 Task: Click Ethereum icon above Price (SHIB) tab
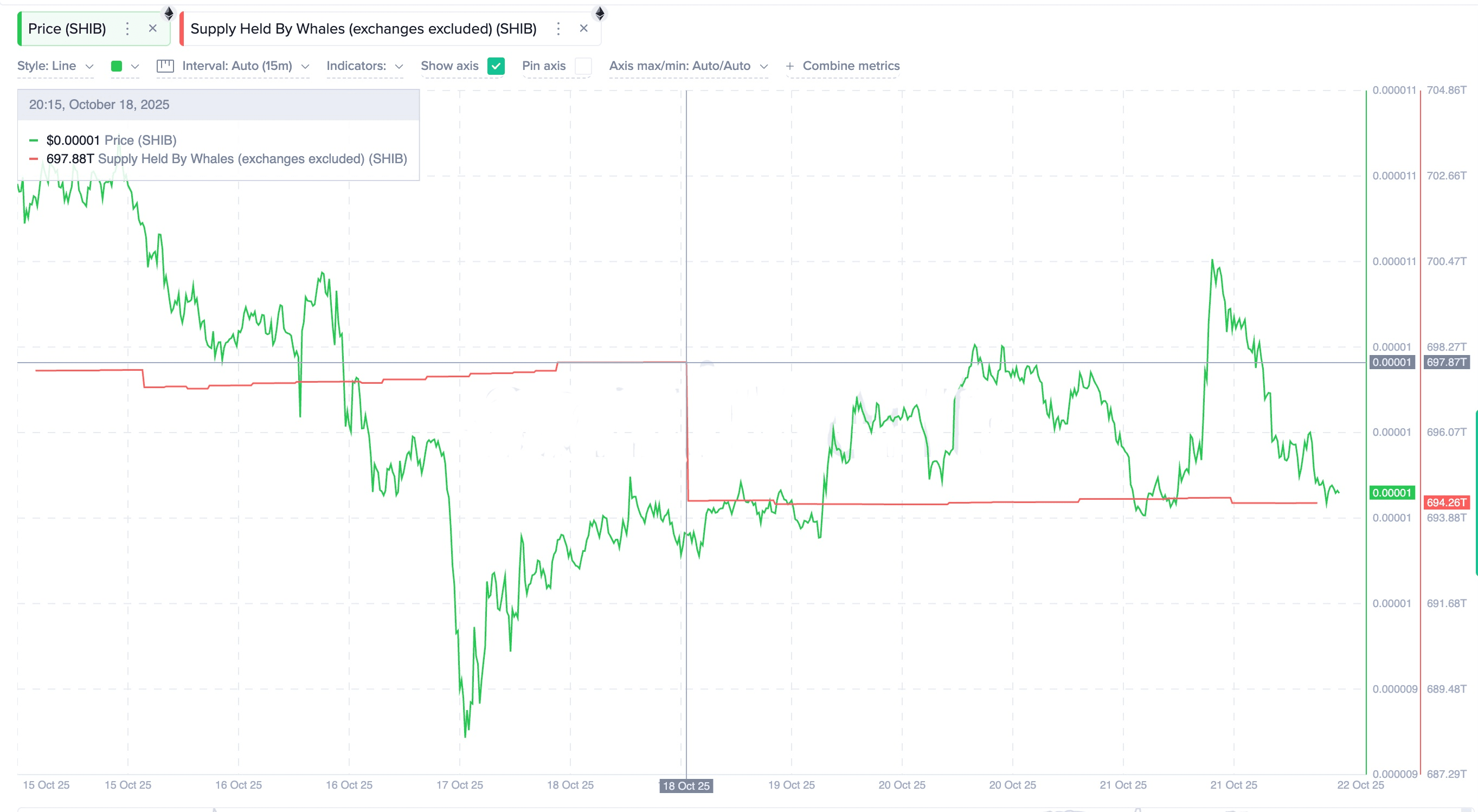[x=169, y=13]
